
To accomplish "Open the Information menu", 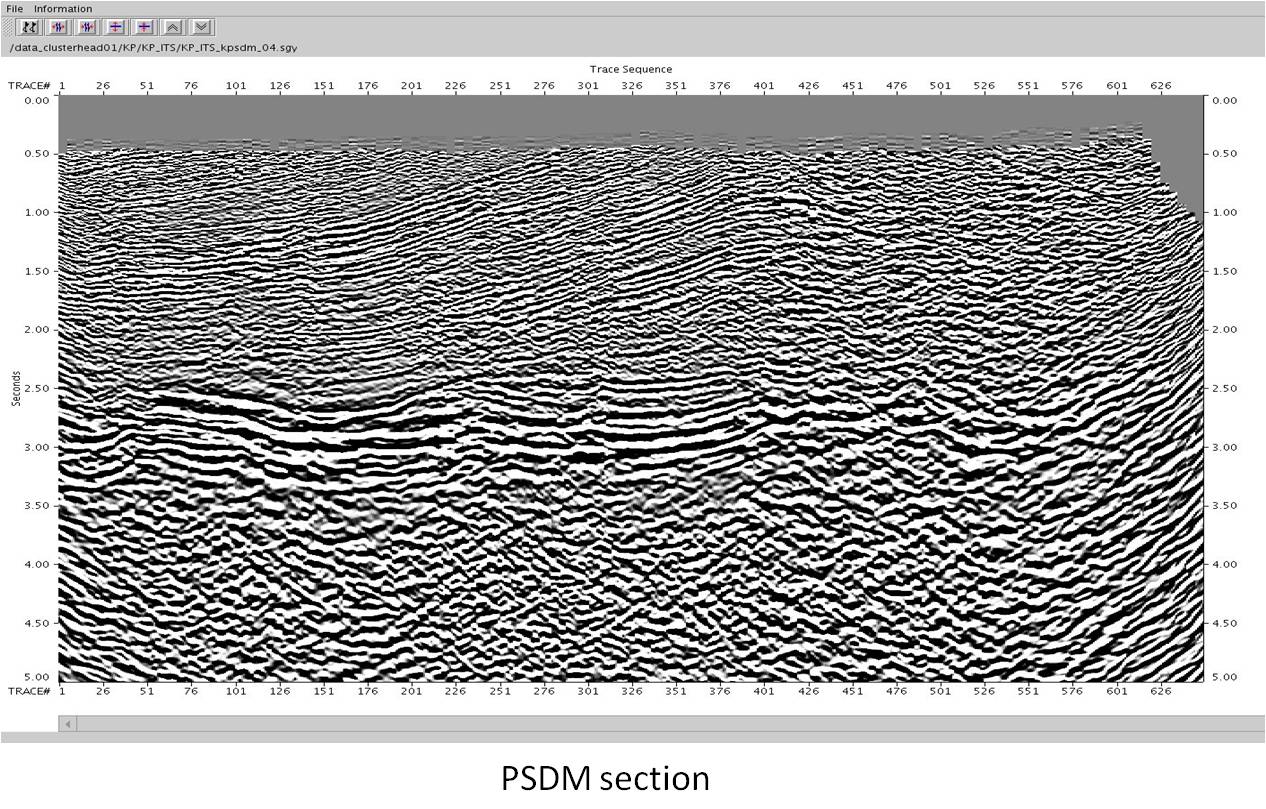I will tap(62, 8).
